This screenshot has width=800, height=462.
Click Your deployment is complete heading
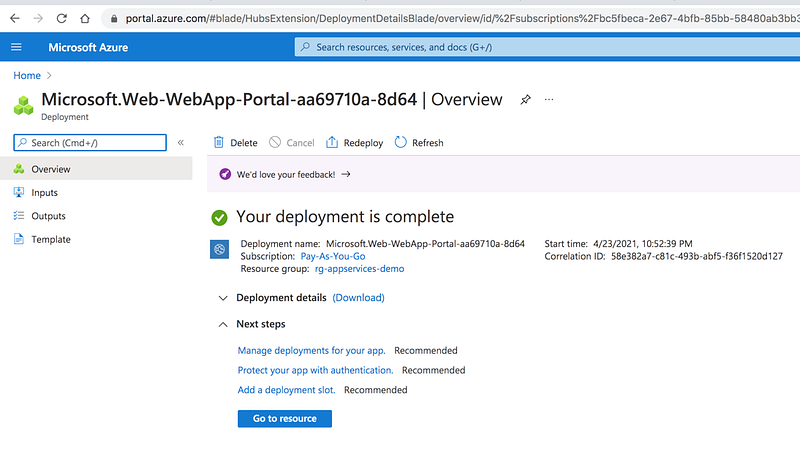click(x=345, y=217)
